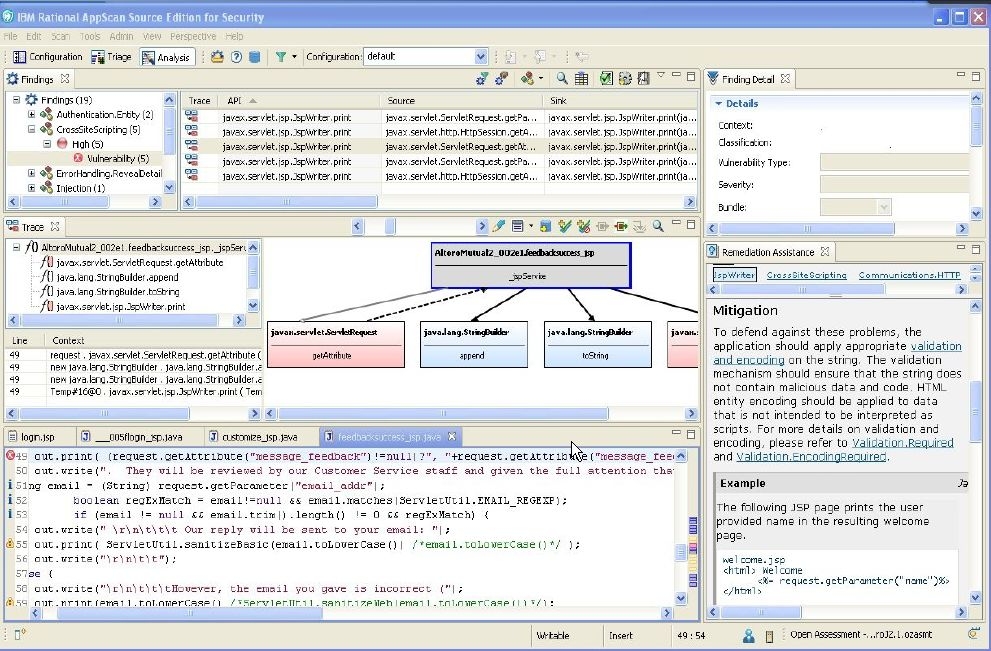Follow the Validation.Required link
Viewport: 991px width, 651px height.
(x=903, y=442)
